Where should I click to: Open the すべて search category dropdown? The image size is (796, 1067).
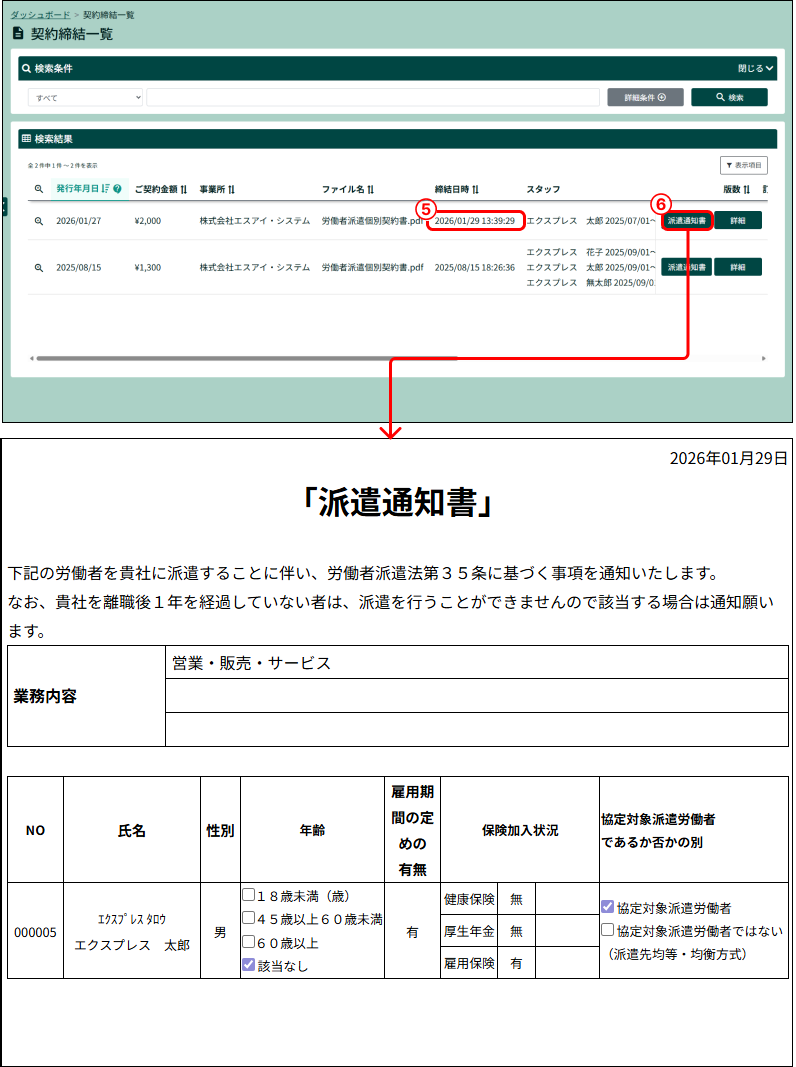(86, 97)
